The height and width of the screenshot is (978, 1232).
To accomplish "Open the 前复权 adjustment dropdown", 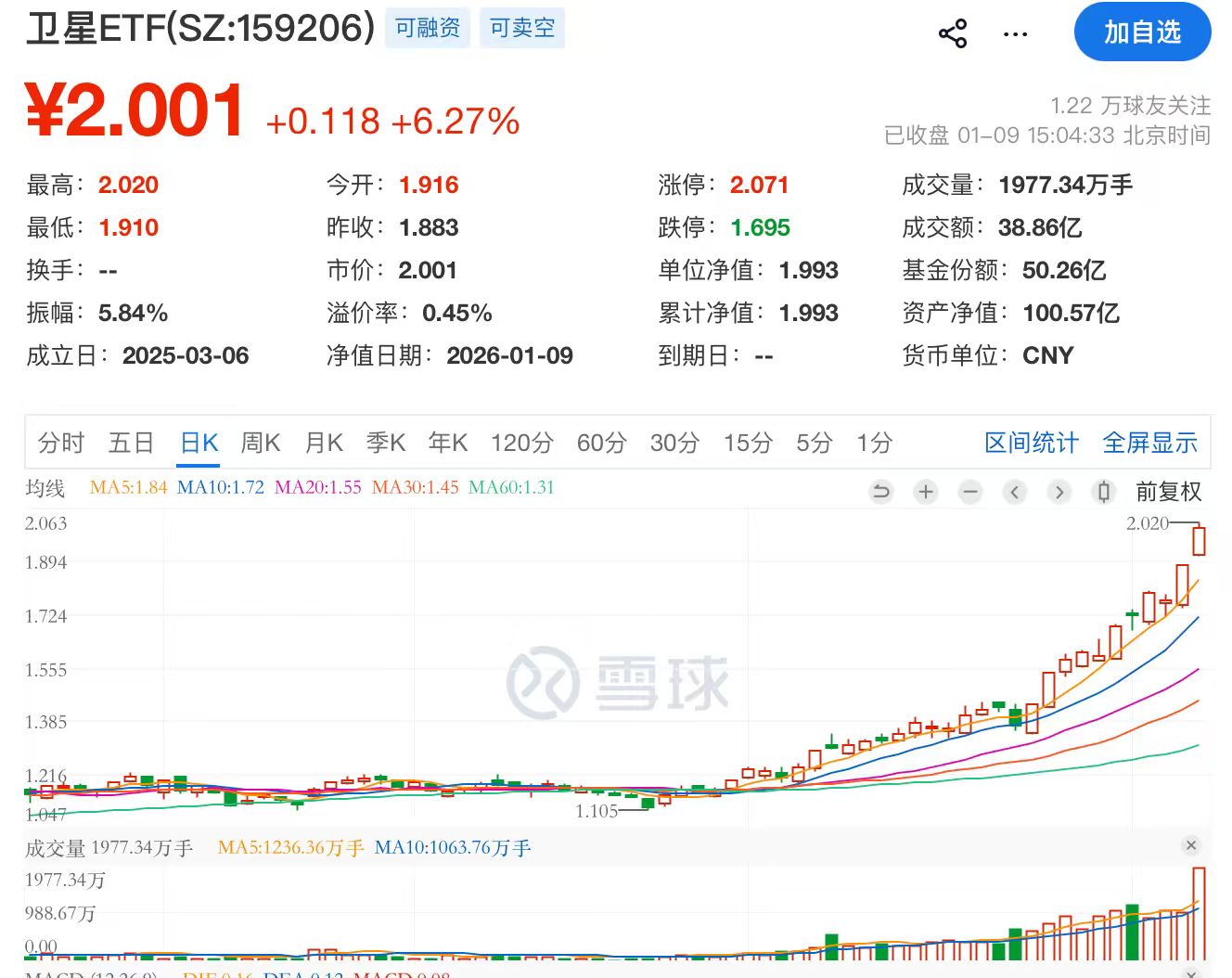I will [1168, 492].
